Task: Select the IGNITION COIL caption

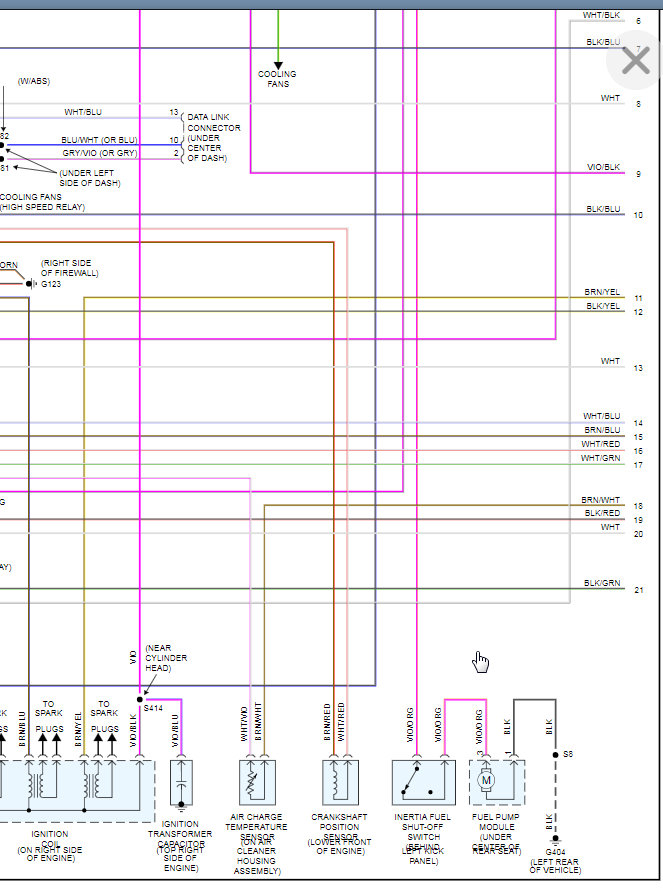Action: coord(50,846)
